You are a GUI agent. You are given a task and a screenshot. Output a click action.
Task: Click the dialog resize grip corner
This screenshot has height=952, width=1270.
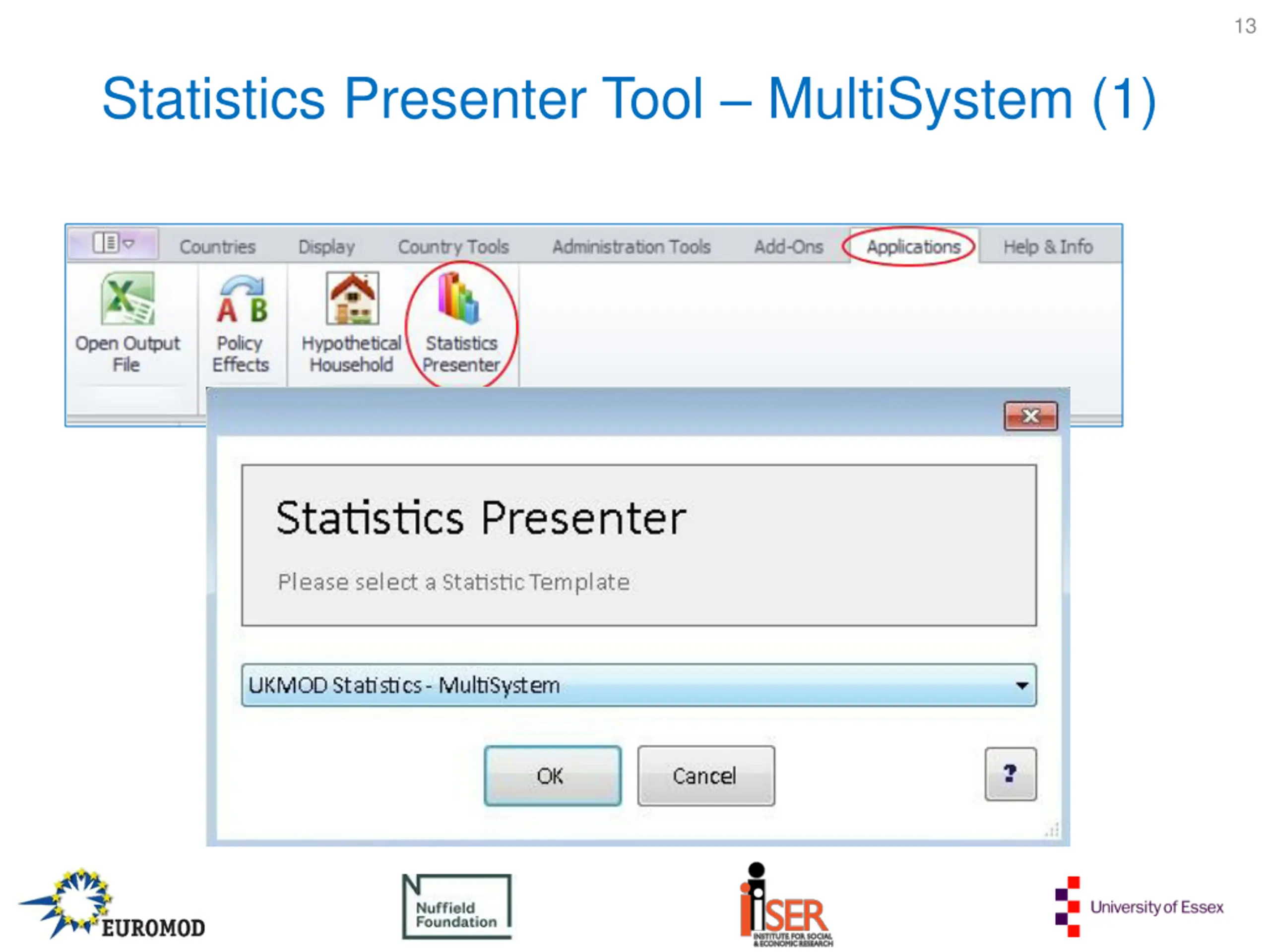click(1052, 831)
